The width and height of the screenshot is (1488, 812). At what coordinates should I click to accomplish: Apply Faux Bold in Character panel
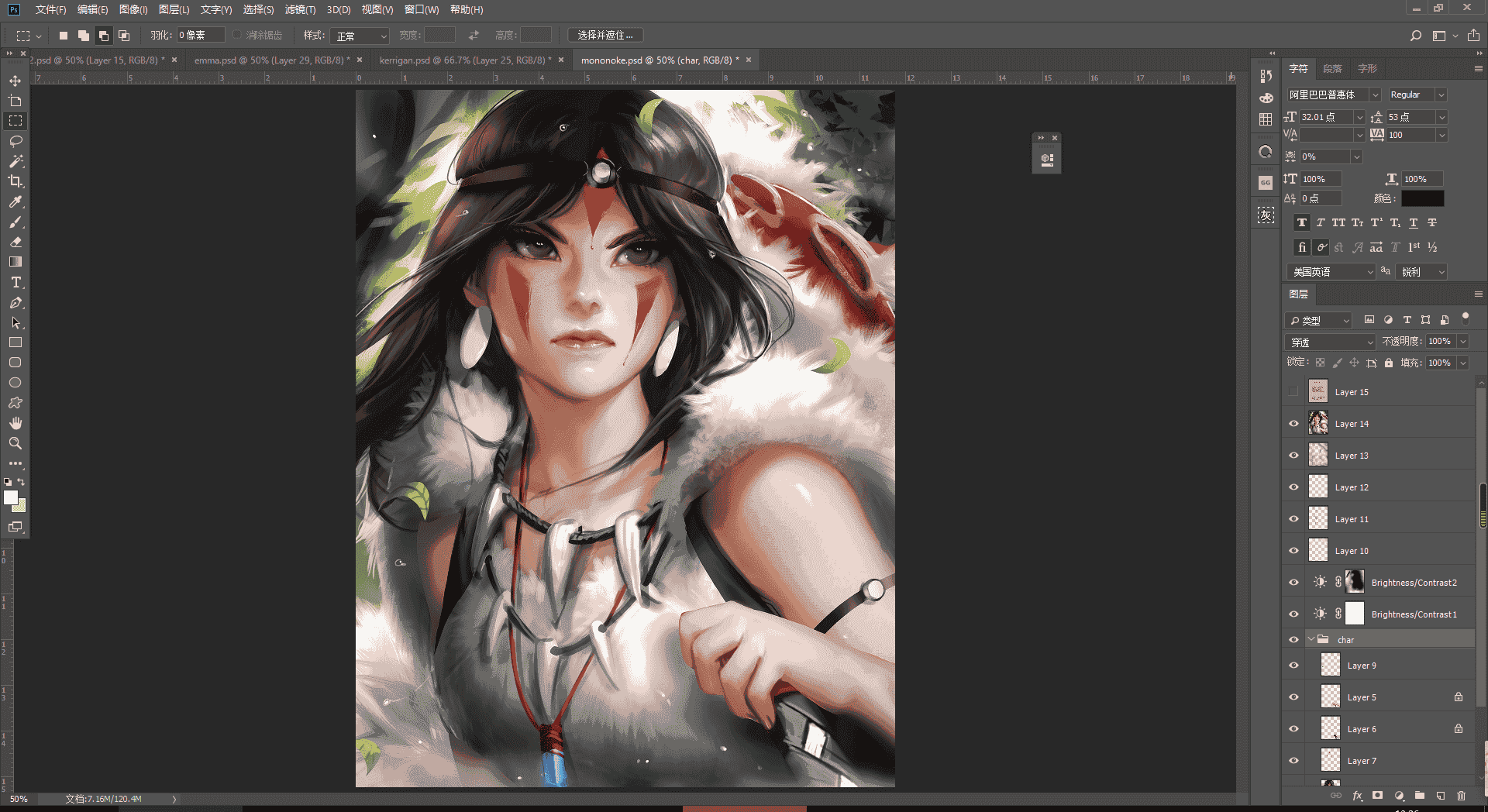[1301, 222]
